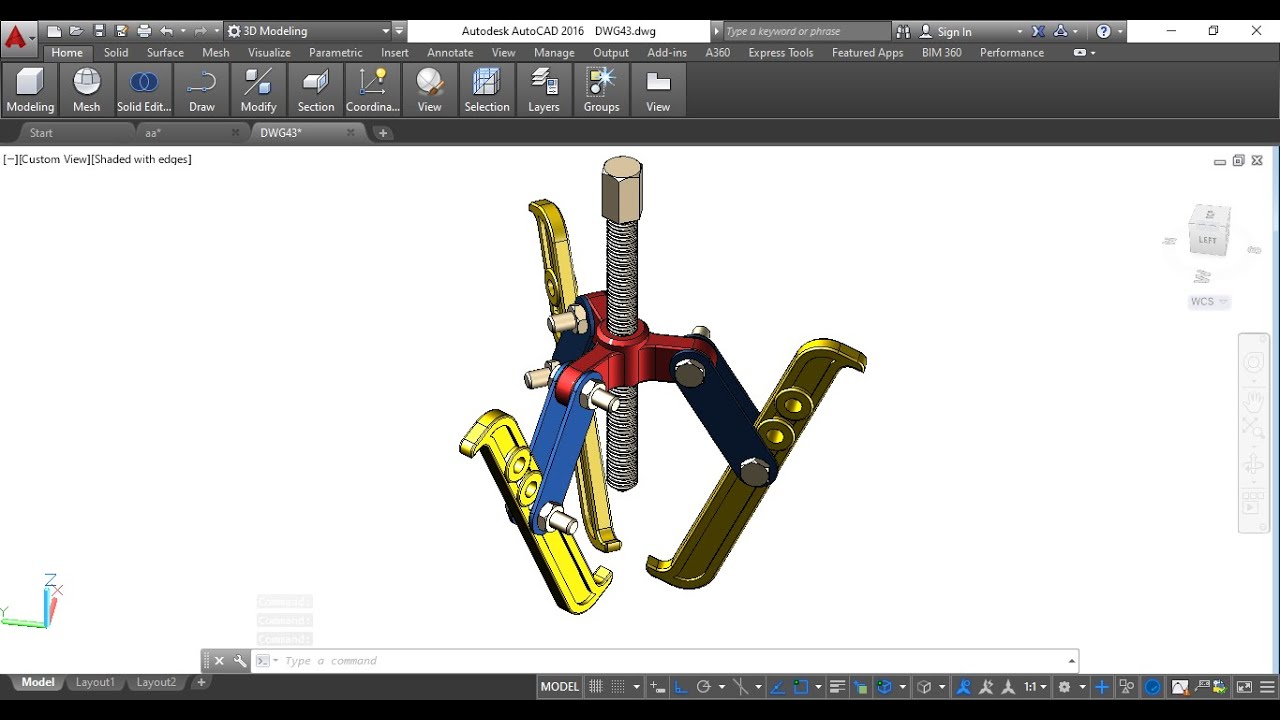1280x720 pixels.
Task: Open the View panel with sphere icon
Action: (x=430, y=89)
